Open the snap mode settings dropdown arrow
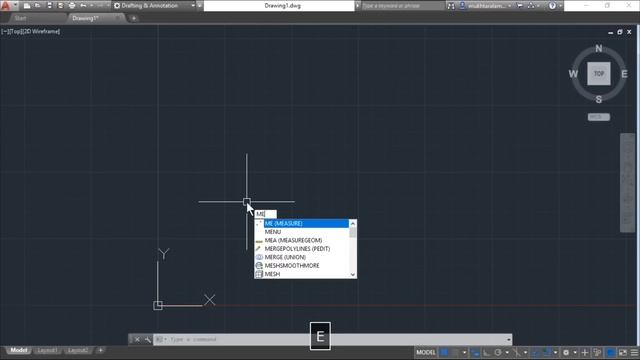This screenshot has height=360, width=640. (464, 352)
